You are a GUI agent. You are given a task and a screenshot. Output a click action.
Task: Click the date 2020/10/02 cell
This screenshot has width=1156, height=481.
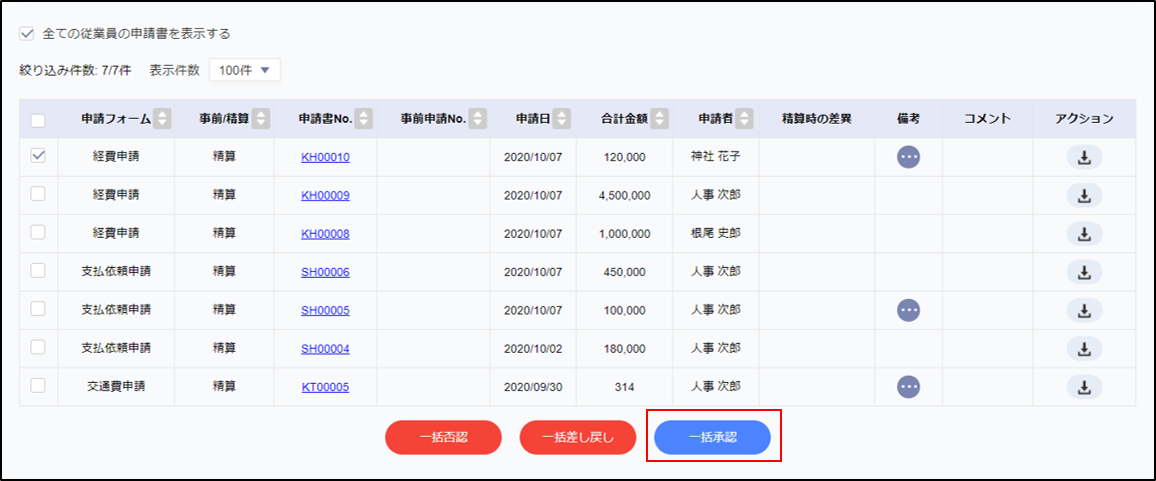533,349
